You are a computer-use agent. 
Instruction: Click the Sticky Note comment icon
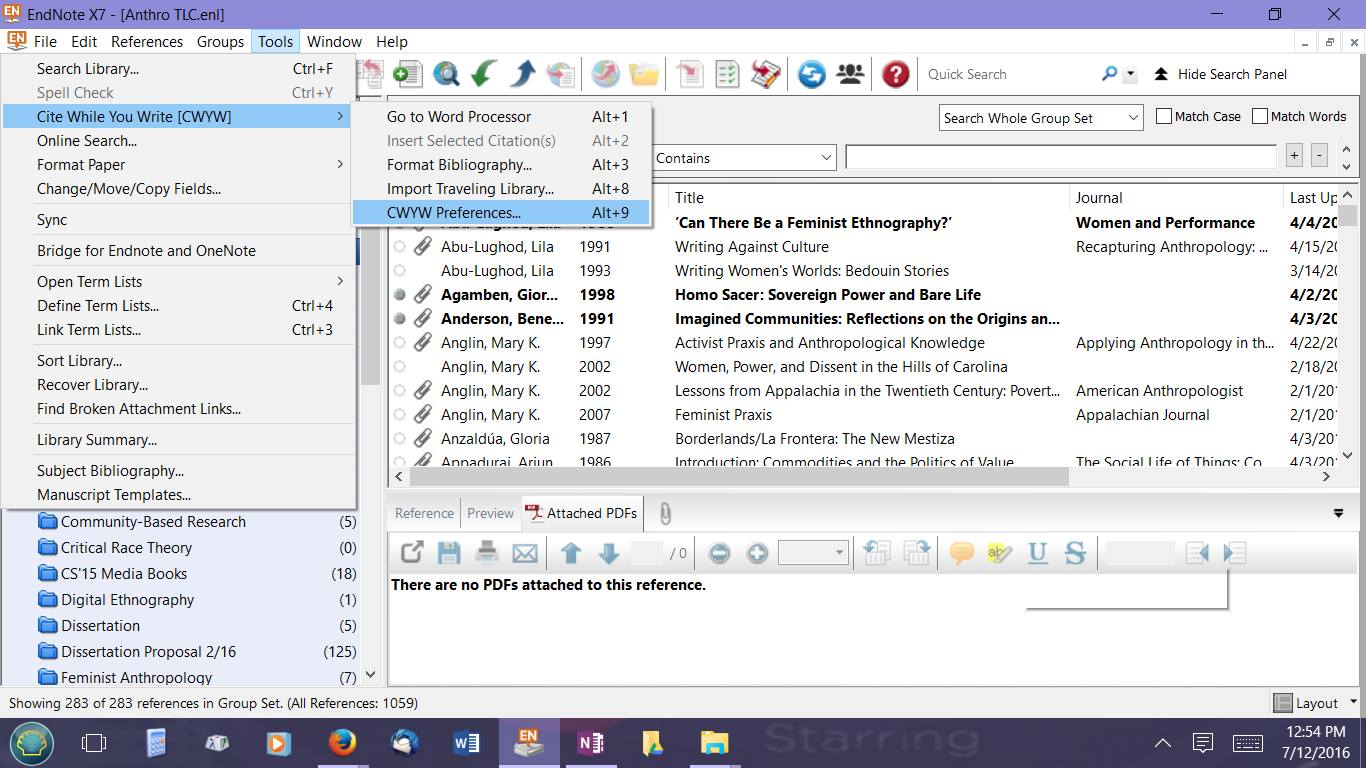pyautogui.click(x=962, y=553)
